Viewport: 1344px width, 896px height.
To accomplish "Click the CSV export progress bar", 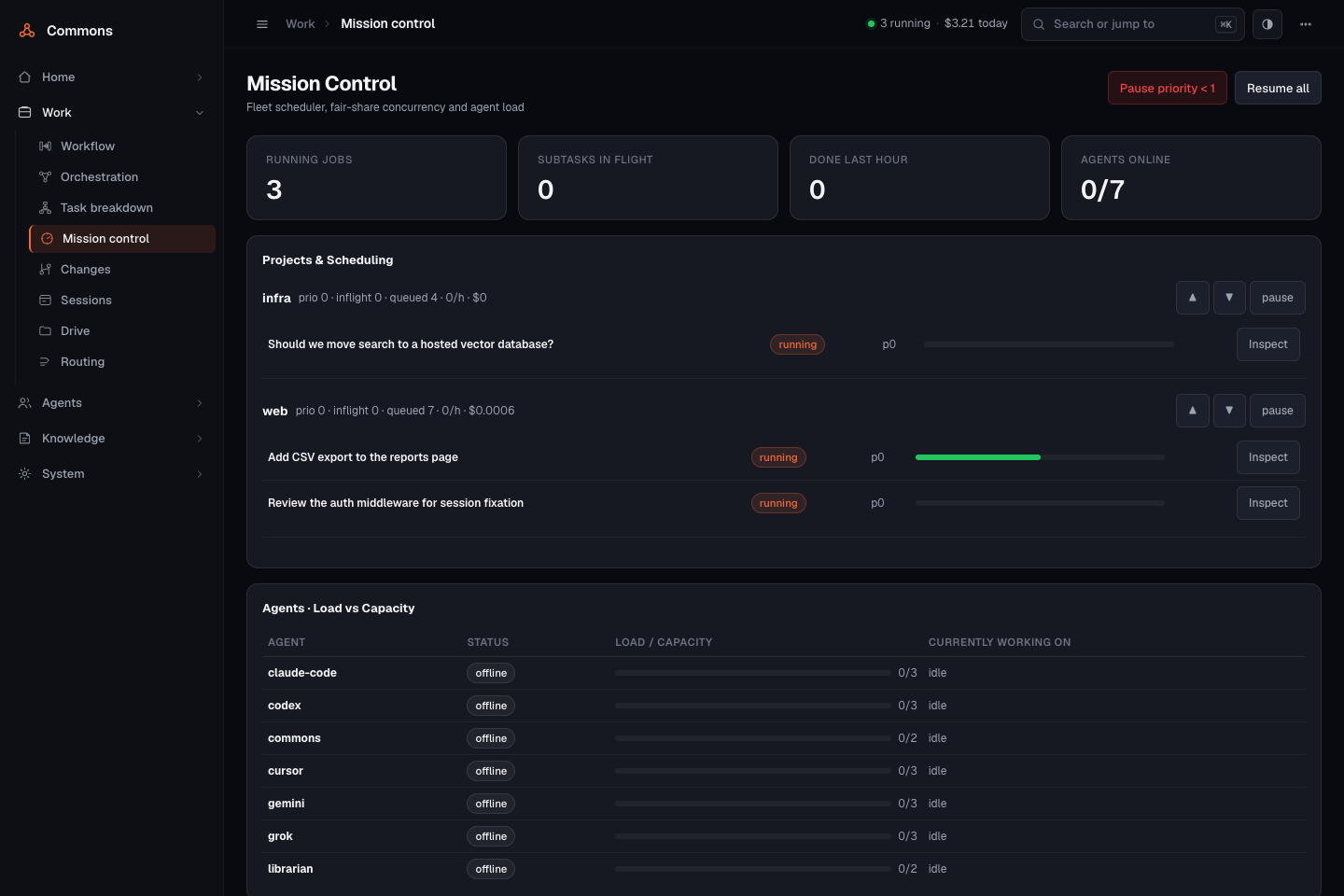I will click(1040, 457).
